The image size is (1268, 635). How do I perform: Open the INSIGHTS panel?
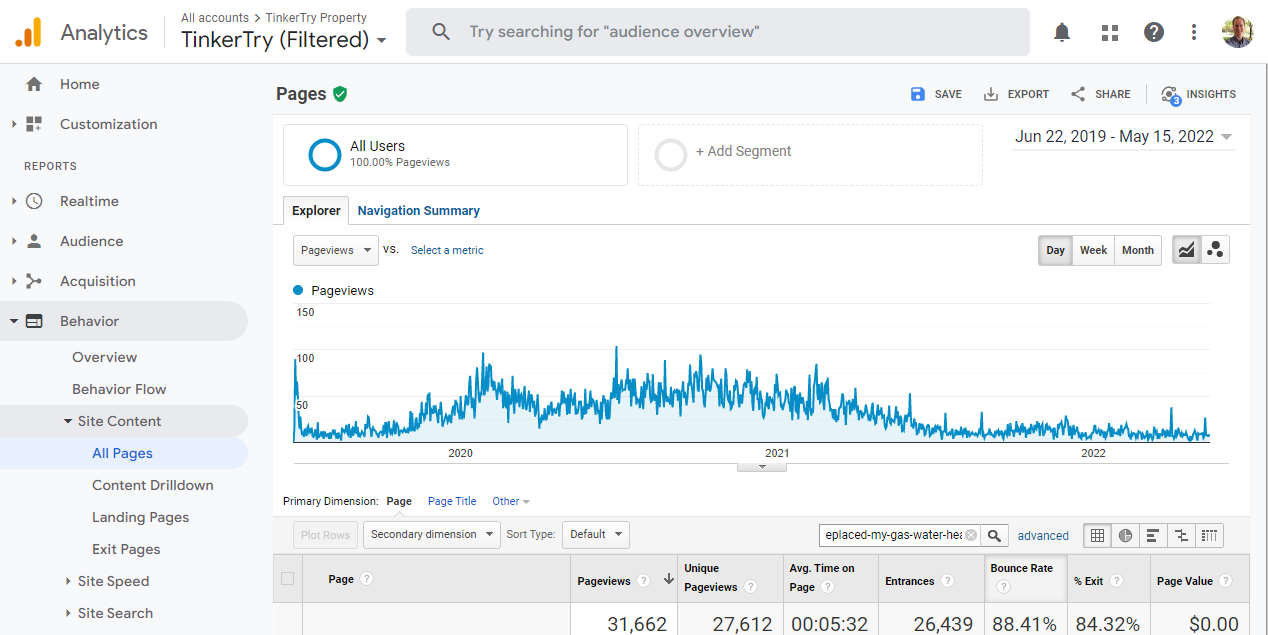click(x=1198, y=94)
